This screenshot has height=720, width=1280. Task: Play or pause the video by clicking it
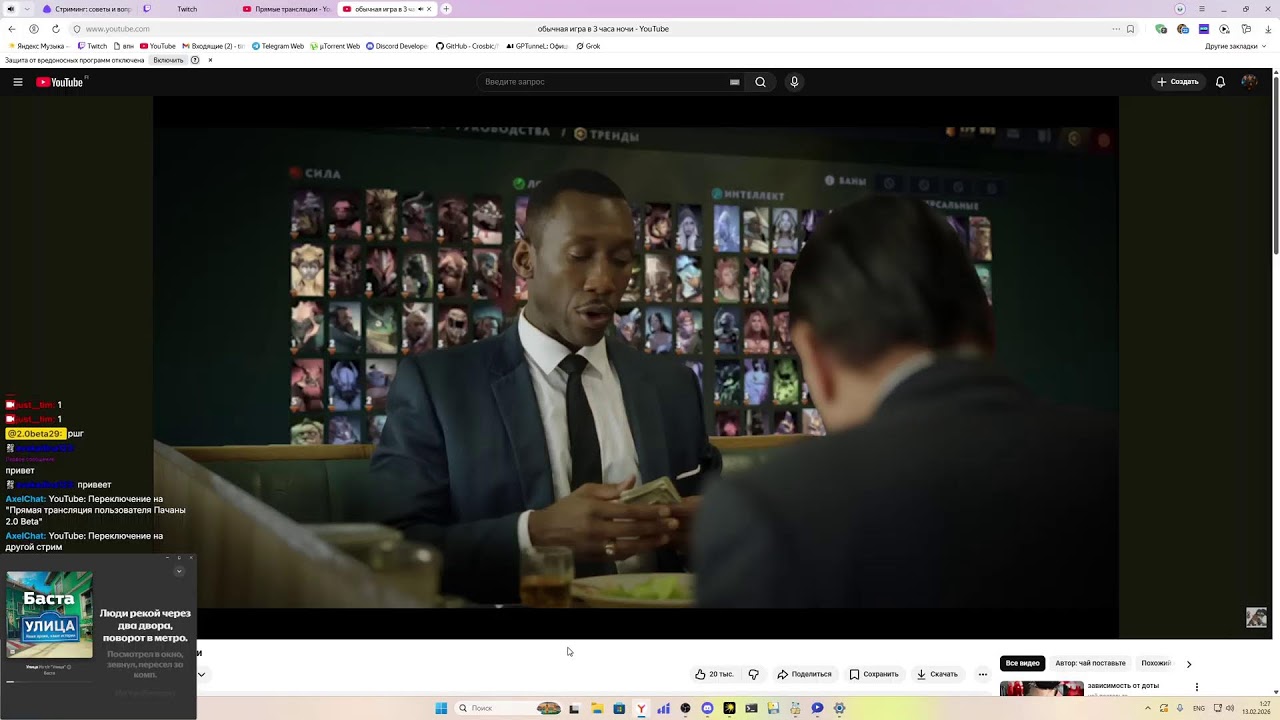pyautogui.click(x=635, y=368)
